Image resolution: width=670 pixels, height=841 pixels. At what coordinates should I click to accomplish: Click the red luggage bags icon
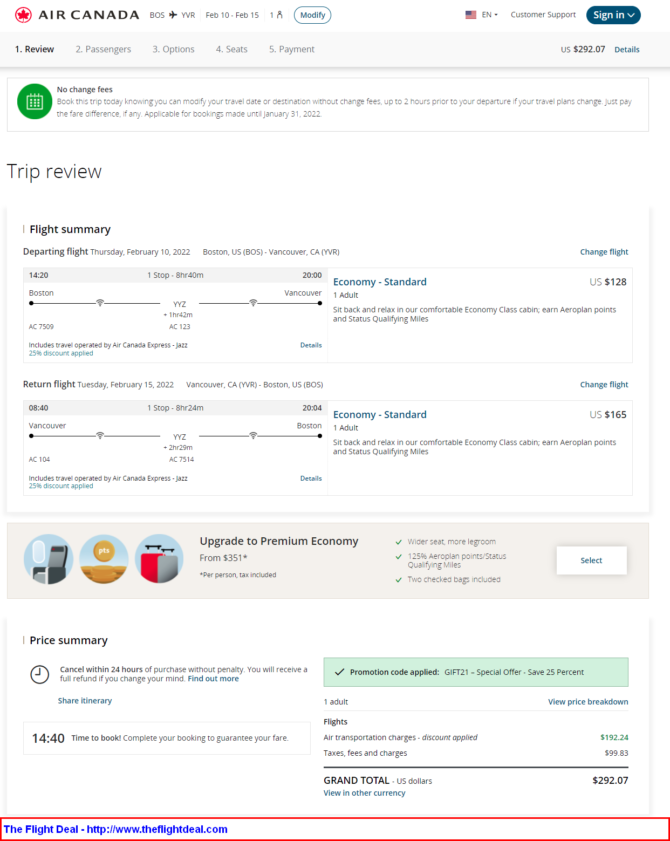coord(159,559)
